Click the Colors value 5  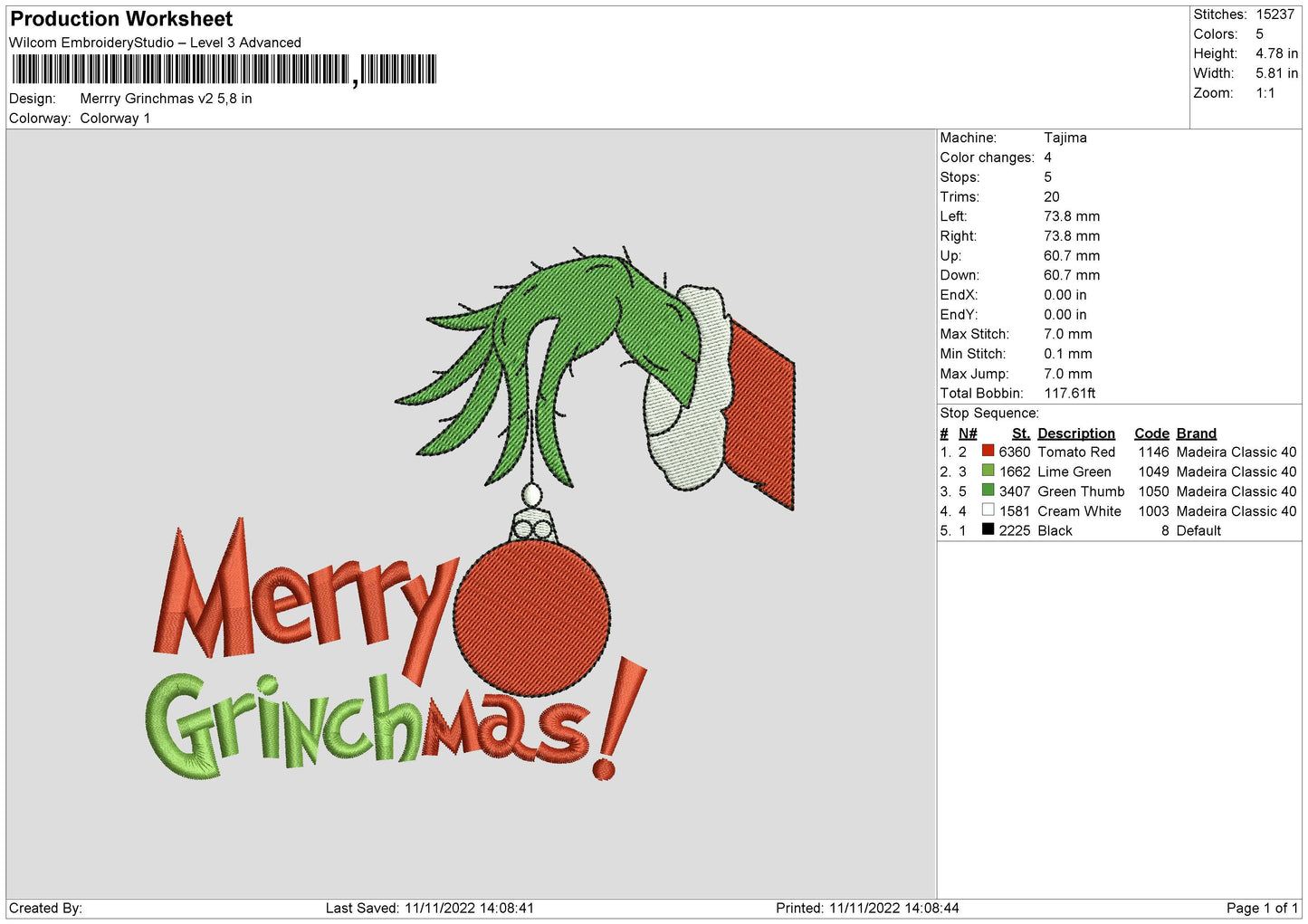pos(1260,34)
